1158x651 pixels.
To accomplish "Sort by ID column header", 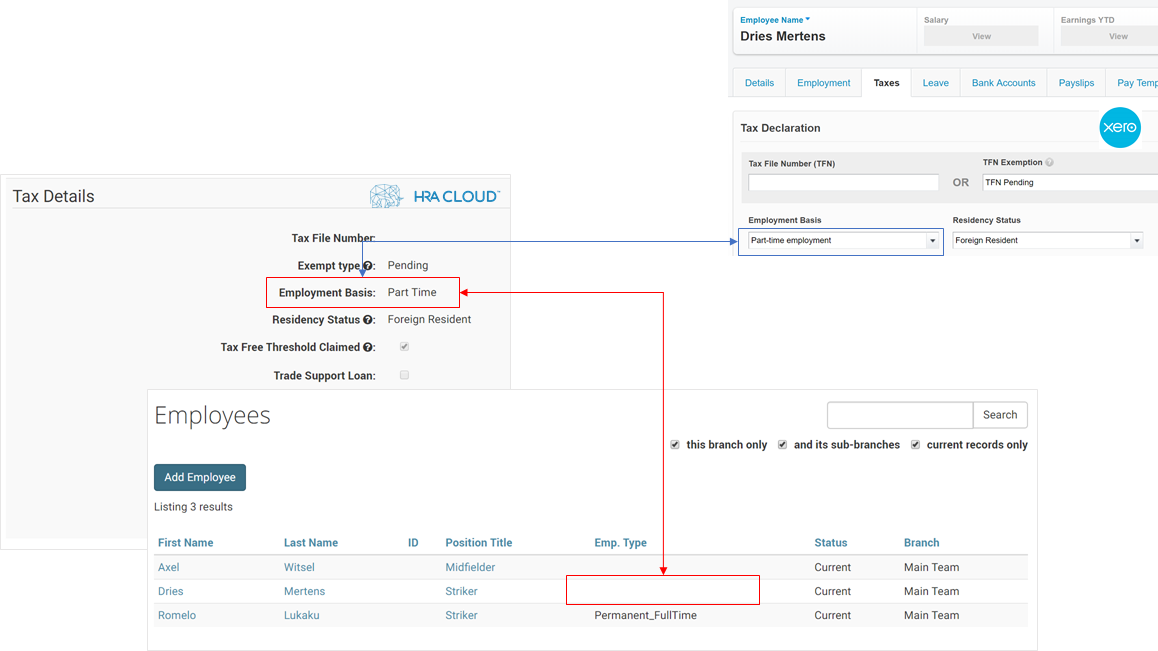I will [x=414, y=542].
